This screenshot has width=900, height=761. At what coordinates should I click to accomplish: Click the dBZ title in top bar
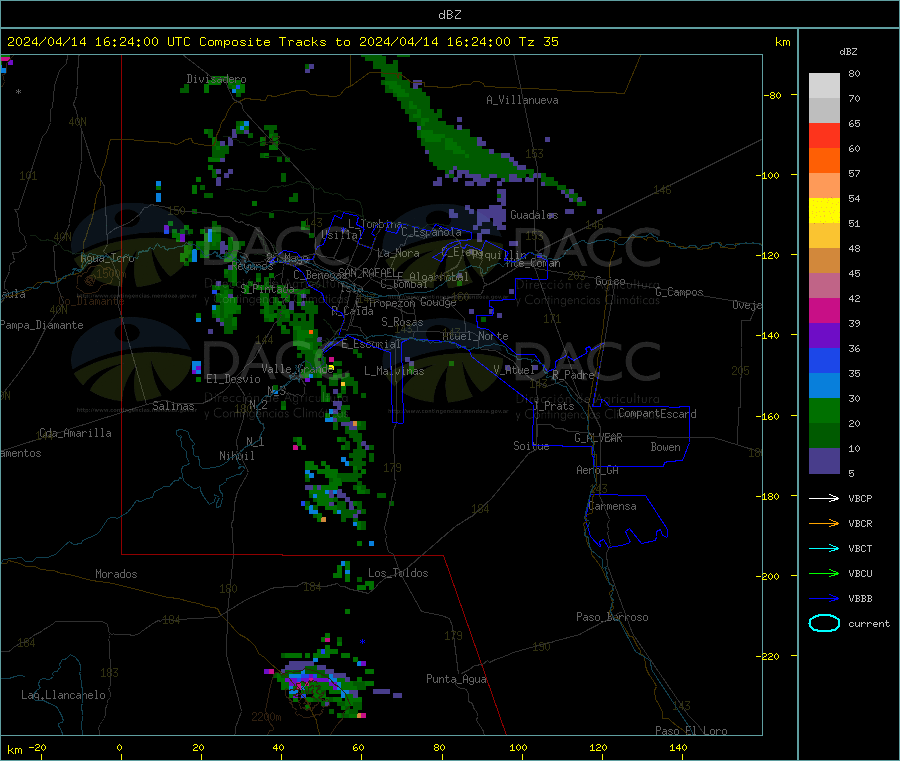coord(449,15)
